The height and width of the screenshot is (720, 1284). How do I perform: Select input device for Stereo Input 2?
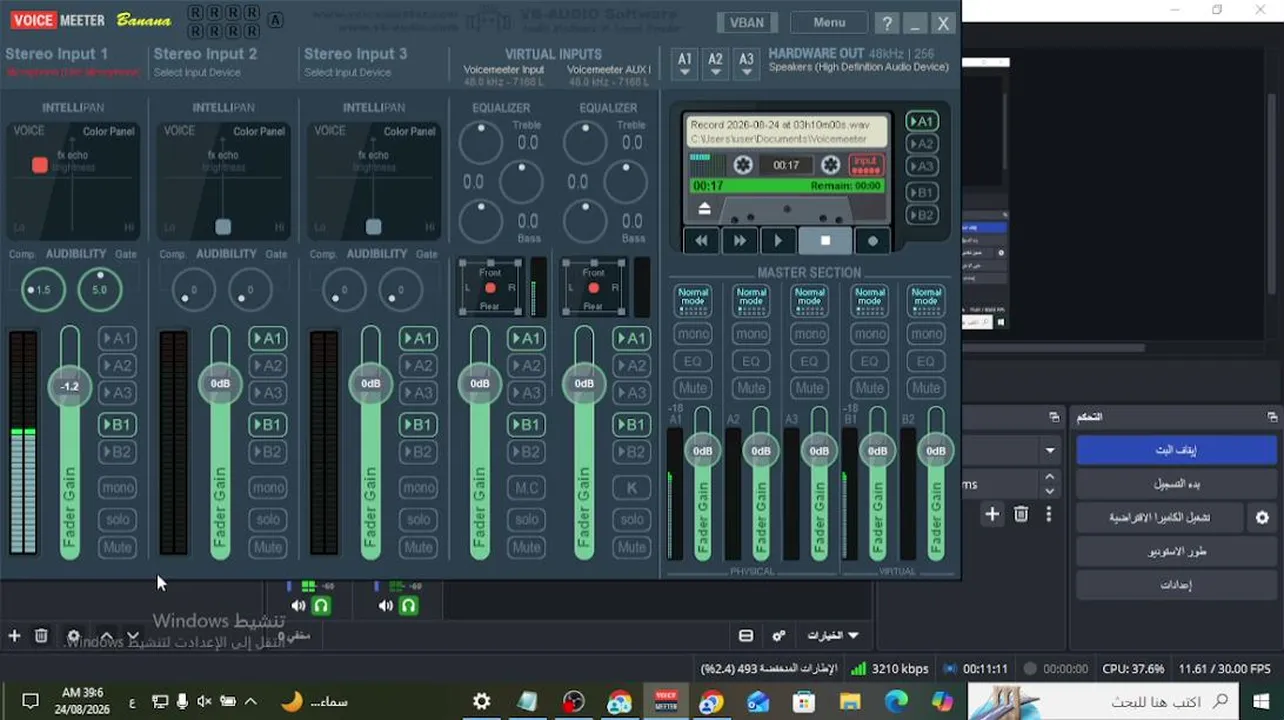click(x=197, y=72)
